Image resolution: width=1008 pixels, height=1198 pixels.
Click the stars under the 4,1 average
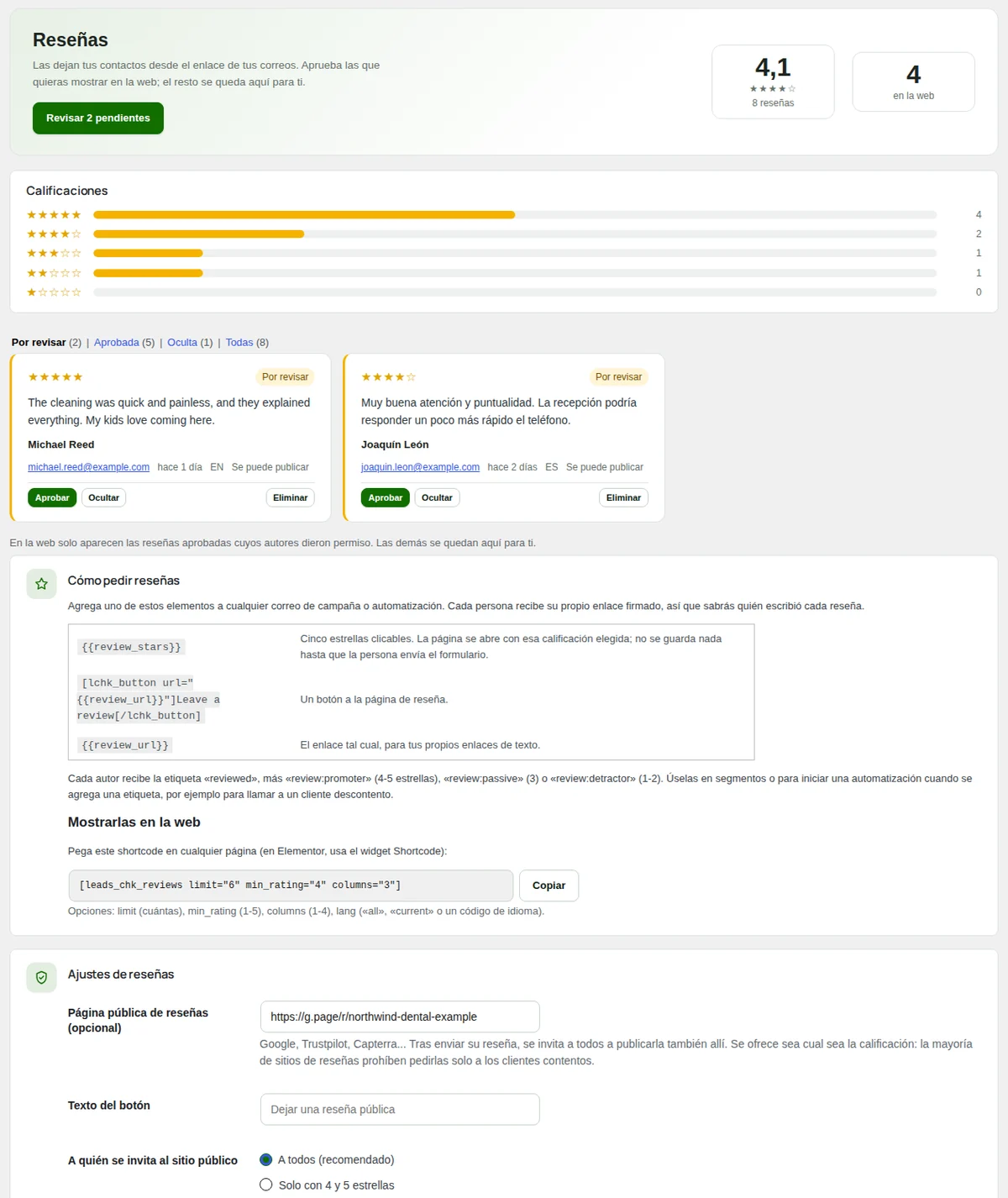click(773, 89)
